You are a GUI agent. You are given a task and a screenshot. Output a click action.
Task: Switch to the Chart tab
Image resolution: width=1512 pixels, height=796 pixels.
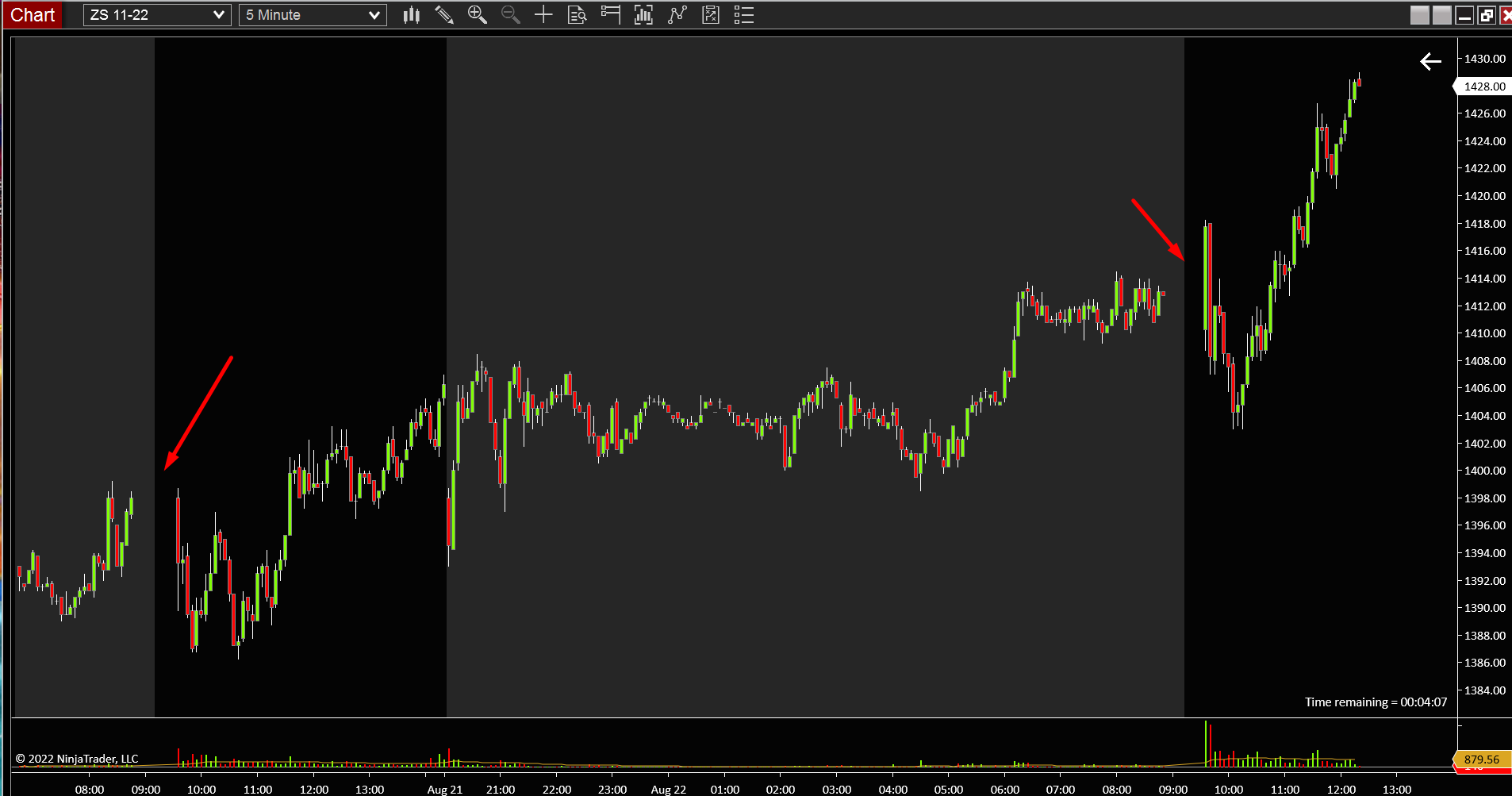pyautogui.click(x=32, y=14)
